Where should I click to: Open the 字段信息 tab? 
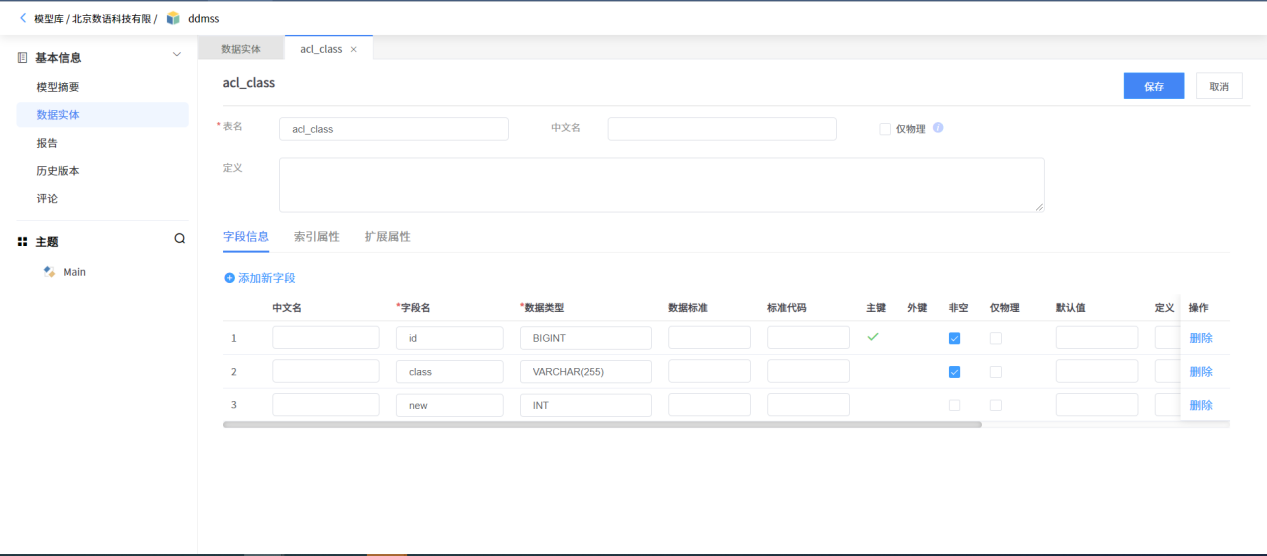click(x=246, y=237)
